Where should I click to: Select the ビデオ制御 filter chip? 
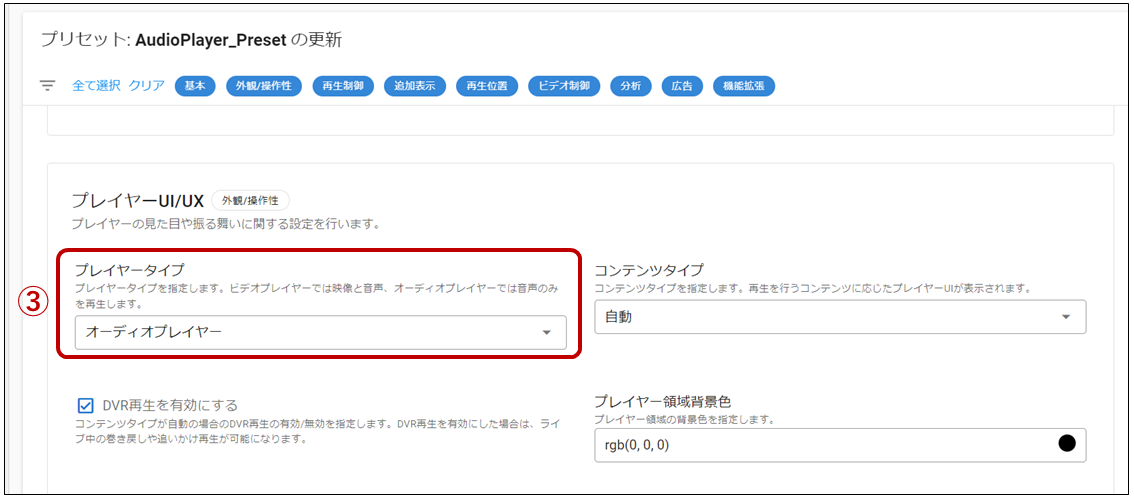564,86
